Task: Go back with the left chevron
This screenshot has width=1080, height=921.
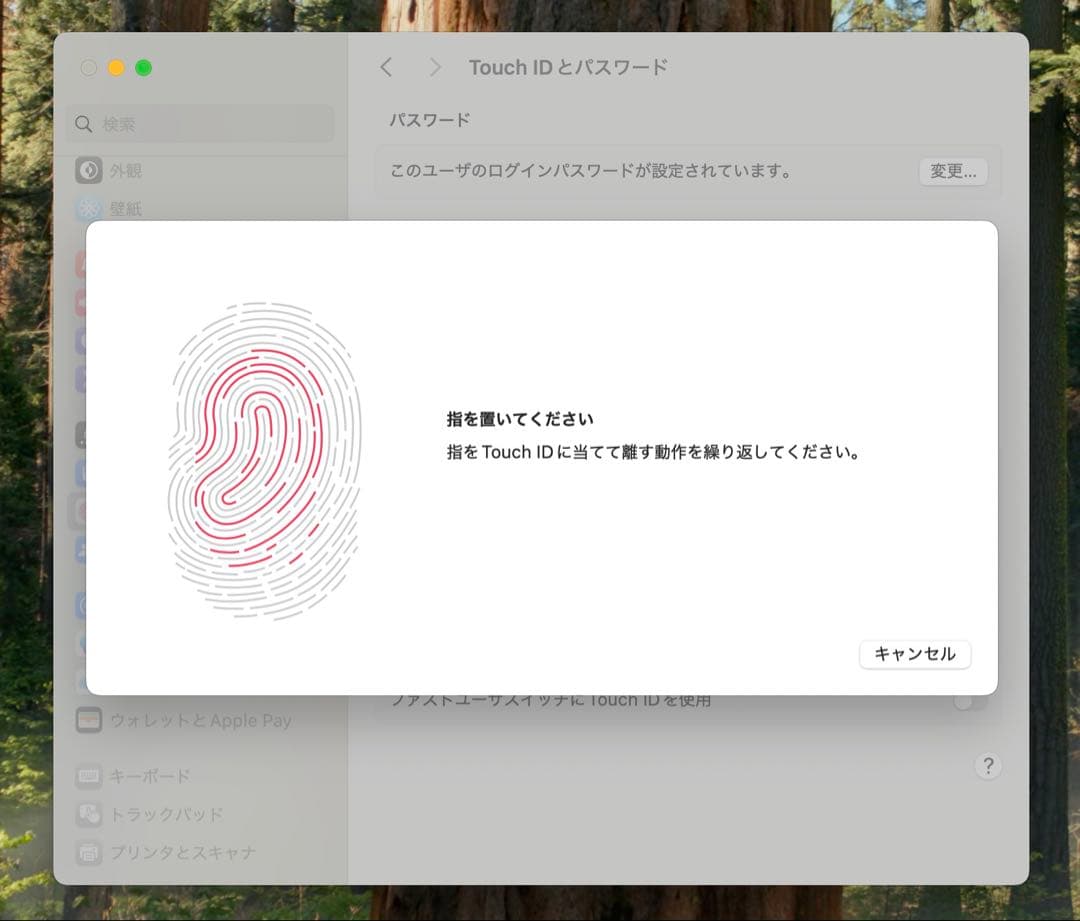Action: (387, 67)
